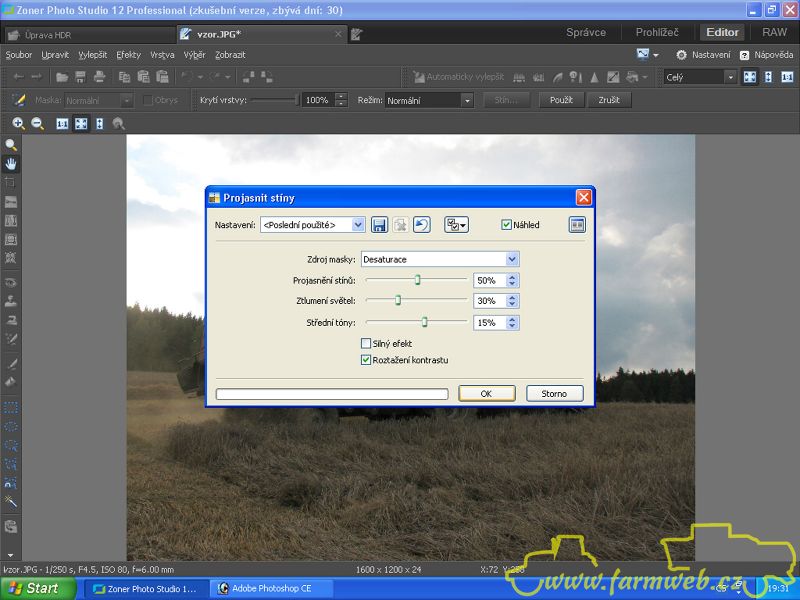This screenshot has width=800, height=600.
Task: Click the save preset floppy disk icon
Action: click(x=379, y=225)
